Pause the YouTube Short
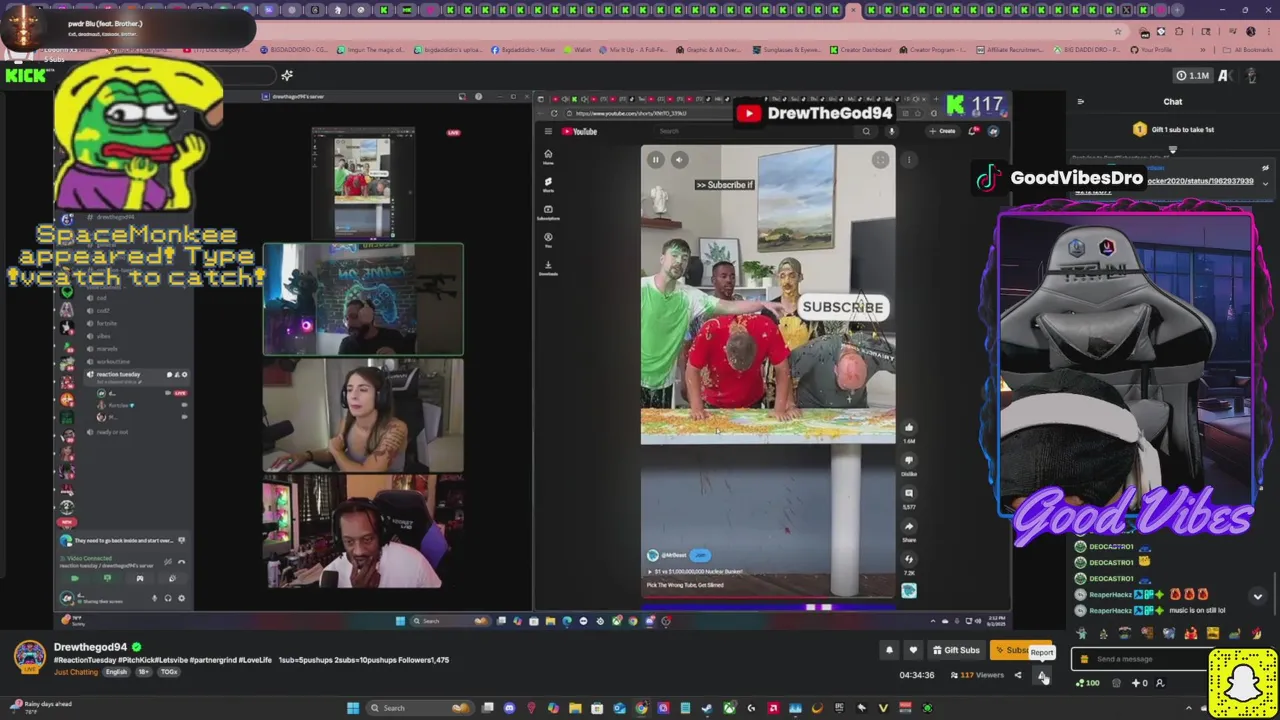This screenshot has width=1280, height=720. [x=656, y=160]
